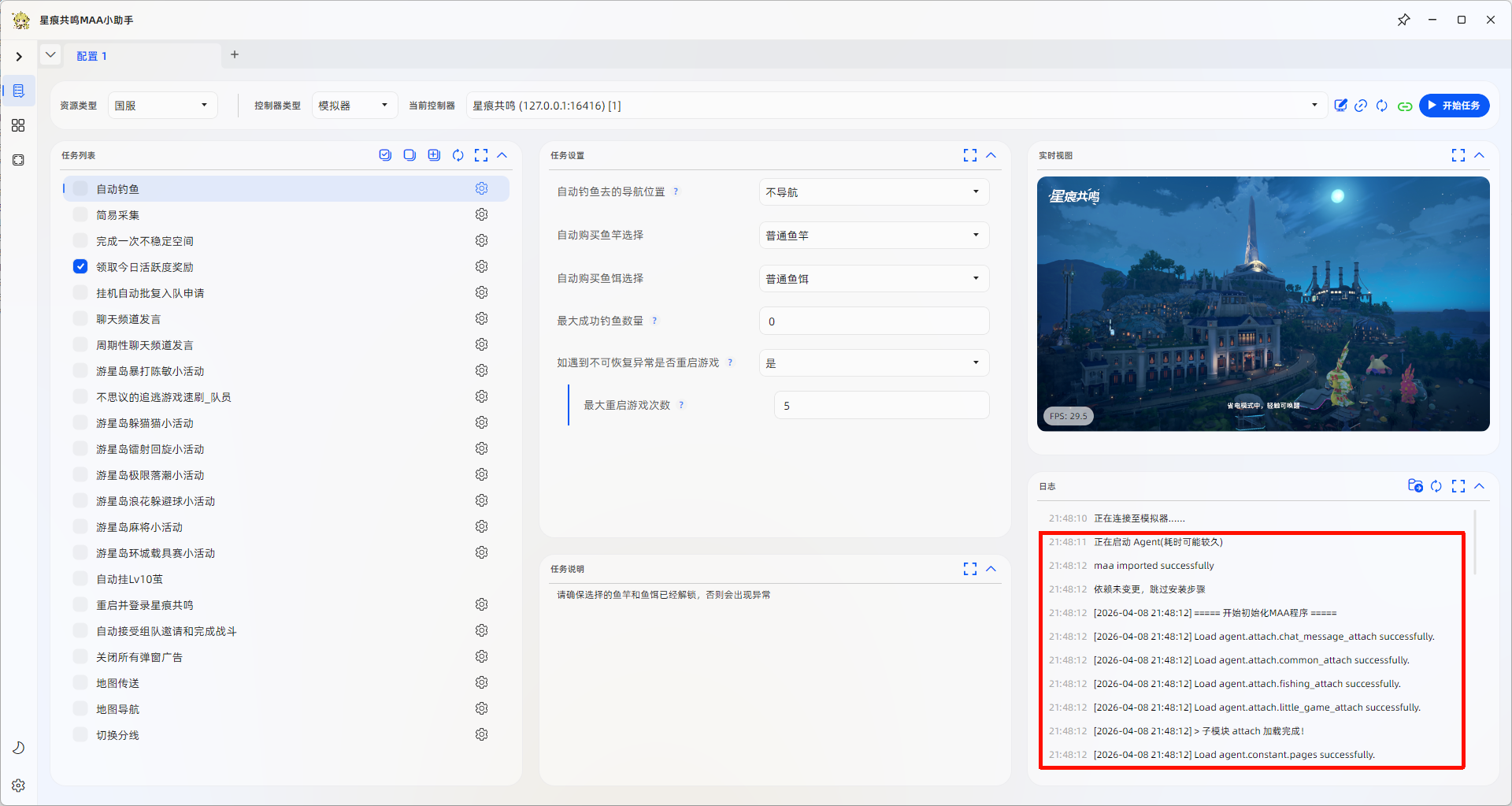Click select-all icon in task list header
Screen dimensions: 1512x806
[x=385, y=155]
